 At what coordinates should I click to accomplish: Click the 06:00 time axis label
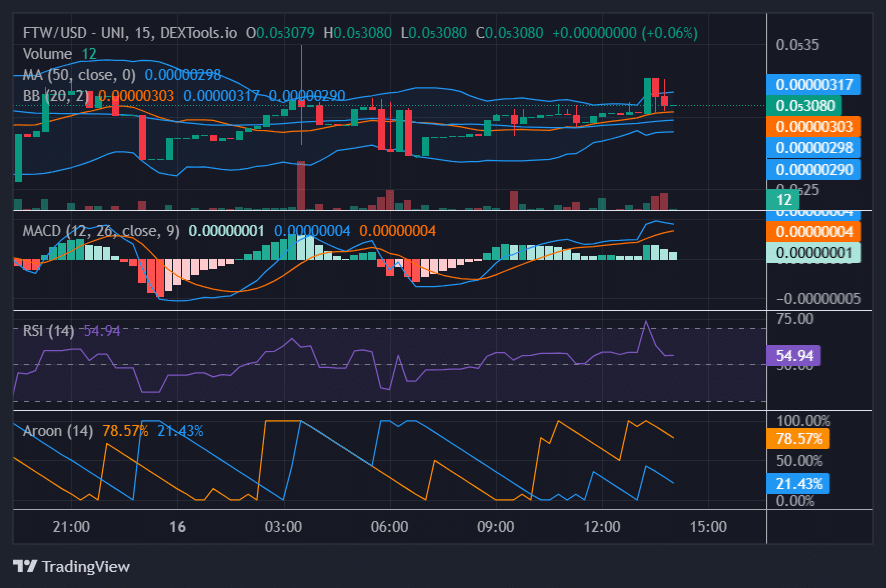coord(389,527)
